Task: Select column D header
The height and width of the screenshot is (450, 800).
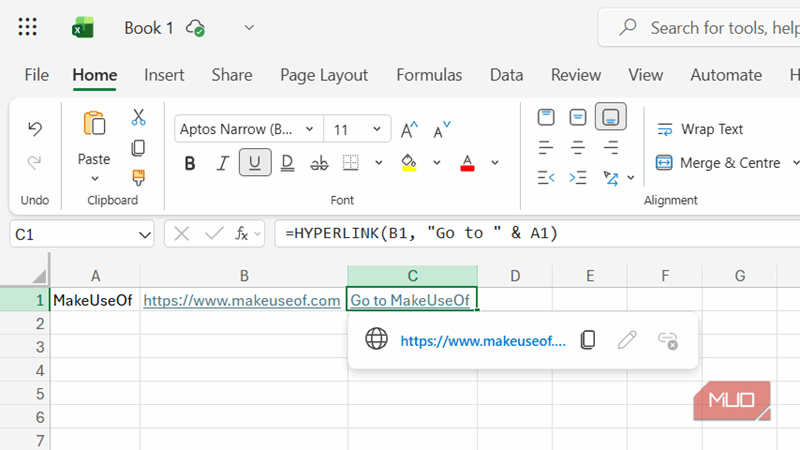Action: click(x=515, y=276)
